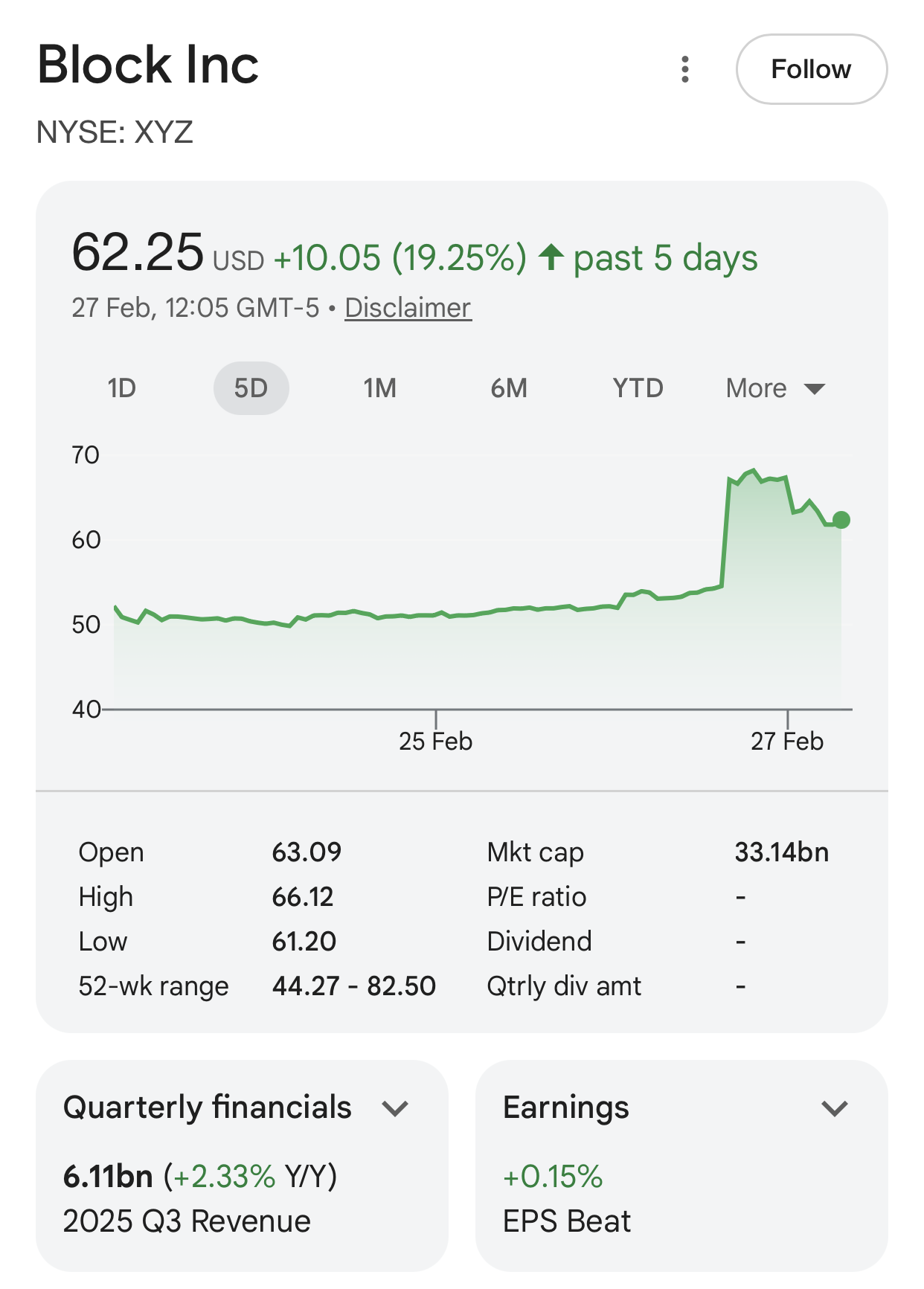Show the 6M chart range
924x1289 pixels.
(509, 388)
